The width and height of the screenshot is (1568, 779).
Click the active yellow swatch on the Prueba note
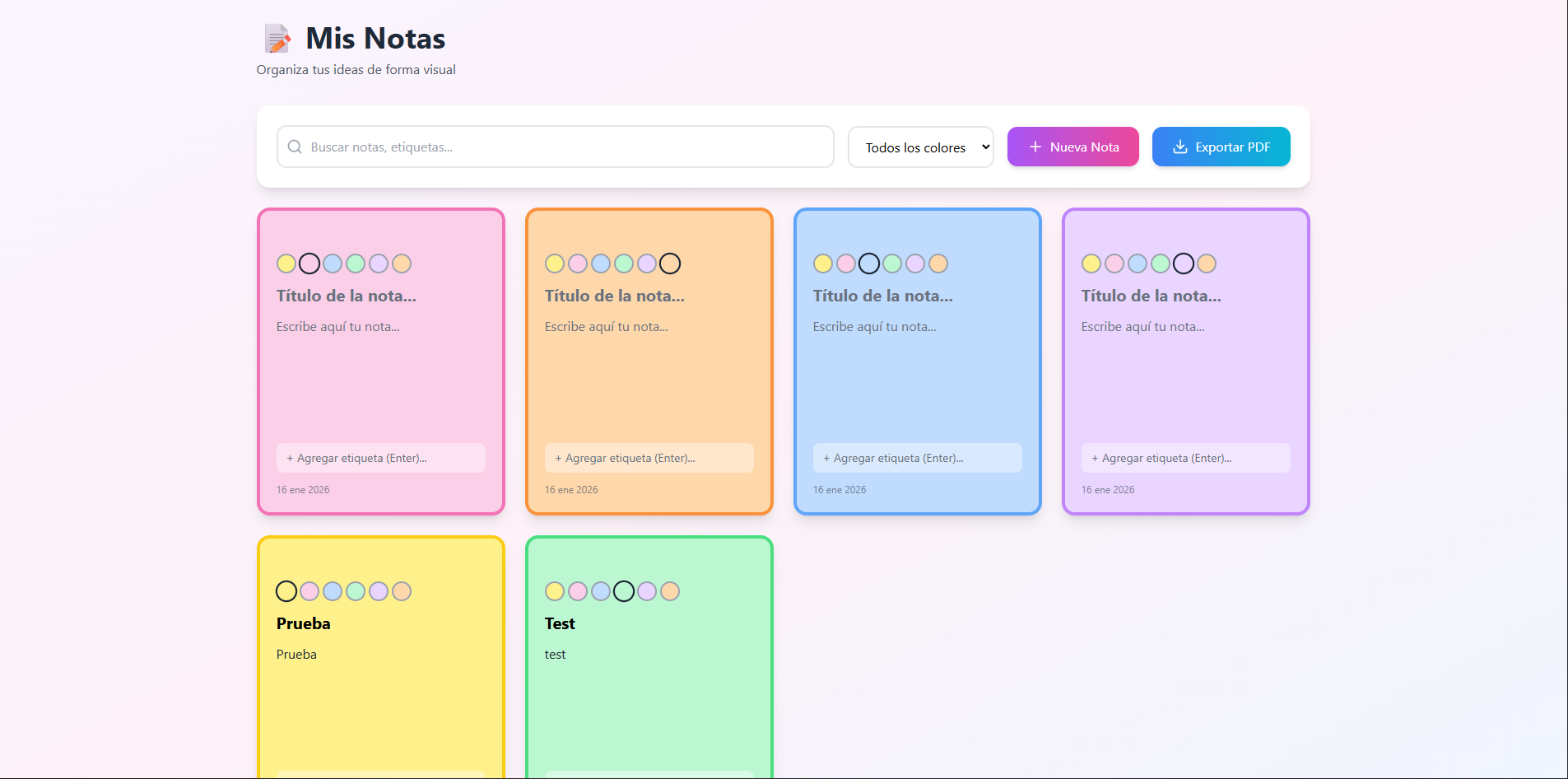coord(286,591)
